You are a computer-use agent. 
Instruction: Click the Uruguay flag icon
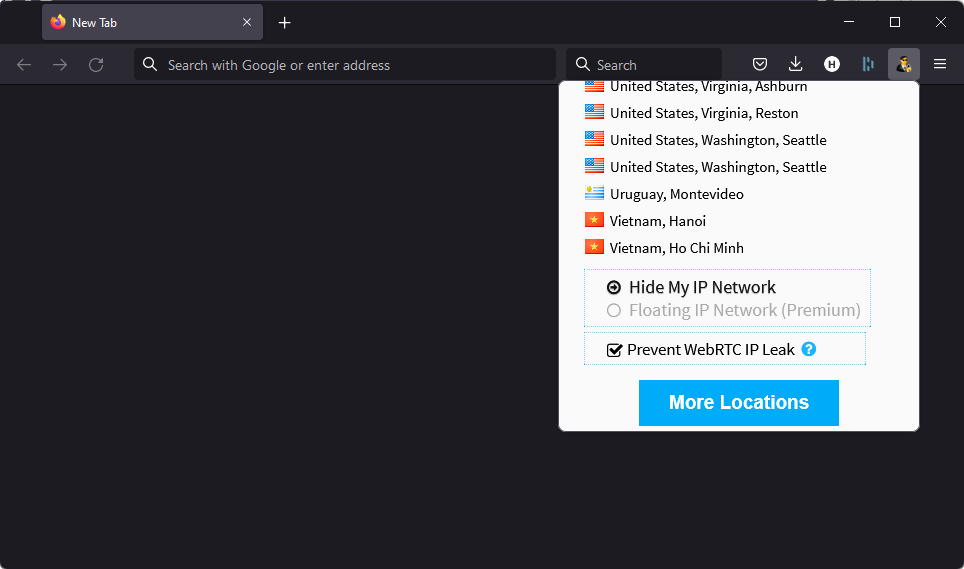[x=594, y=193]
